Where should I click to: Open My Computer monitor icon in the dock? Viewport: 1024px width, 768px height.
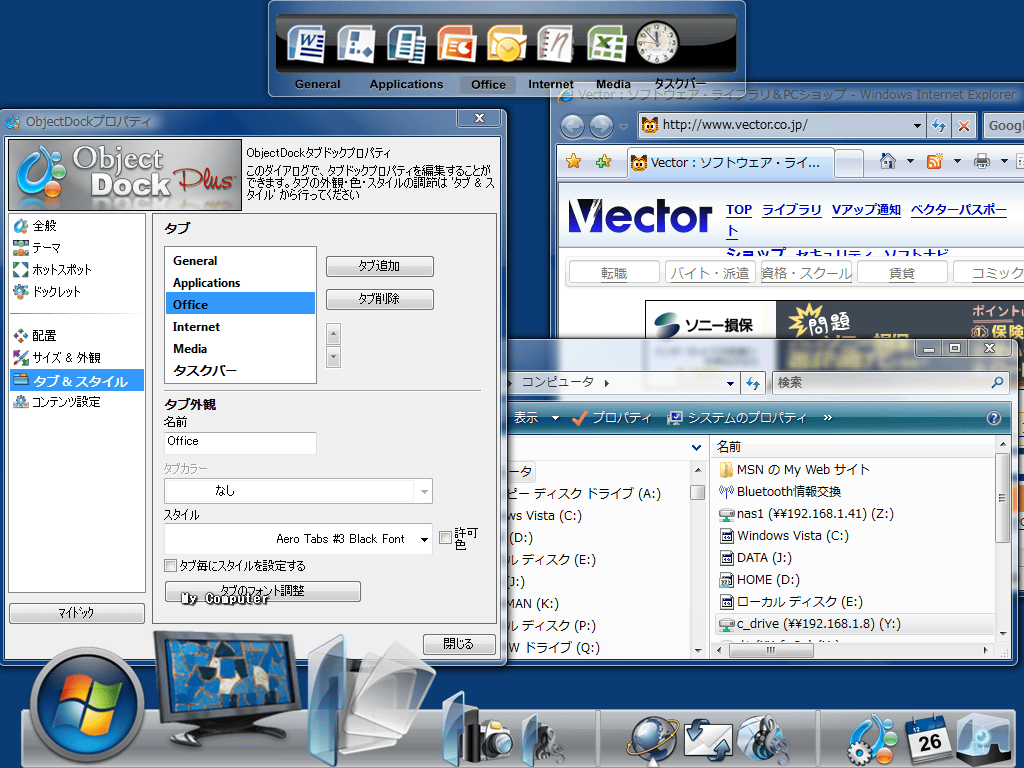click(x=229, y=689)
